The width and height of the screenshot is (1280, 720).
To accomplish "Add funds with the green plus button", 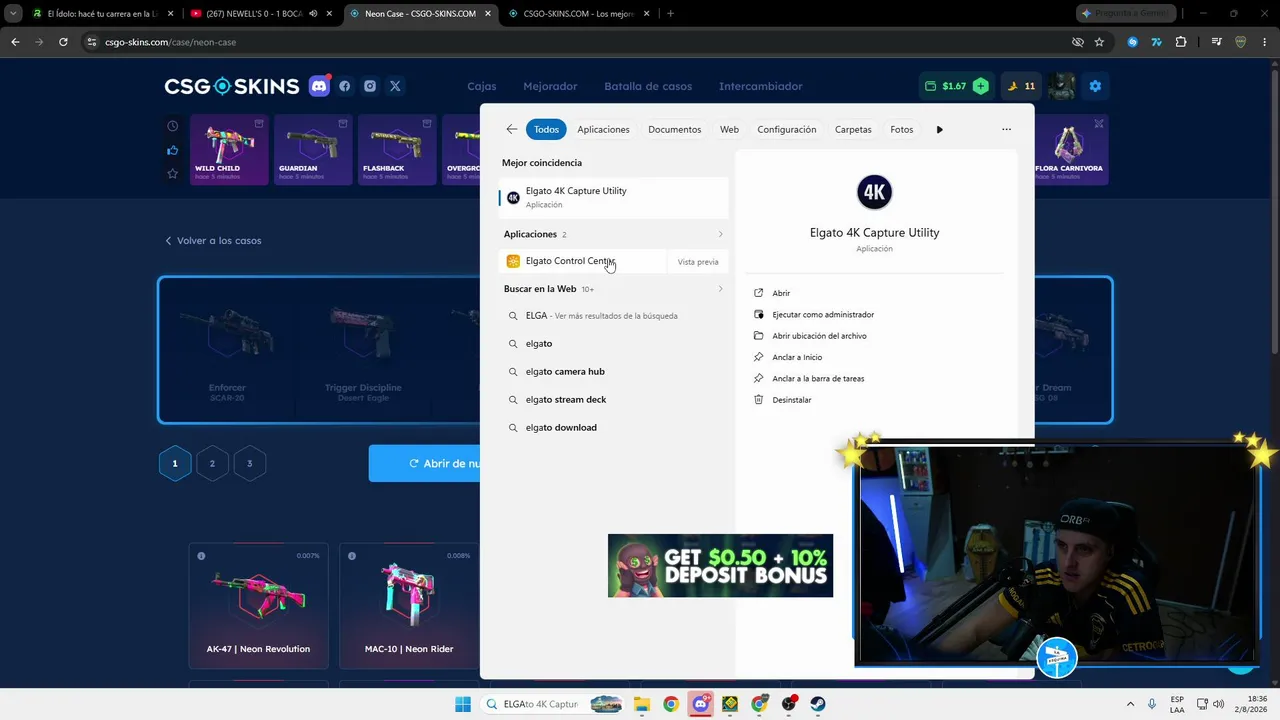I will [981, 86].
